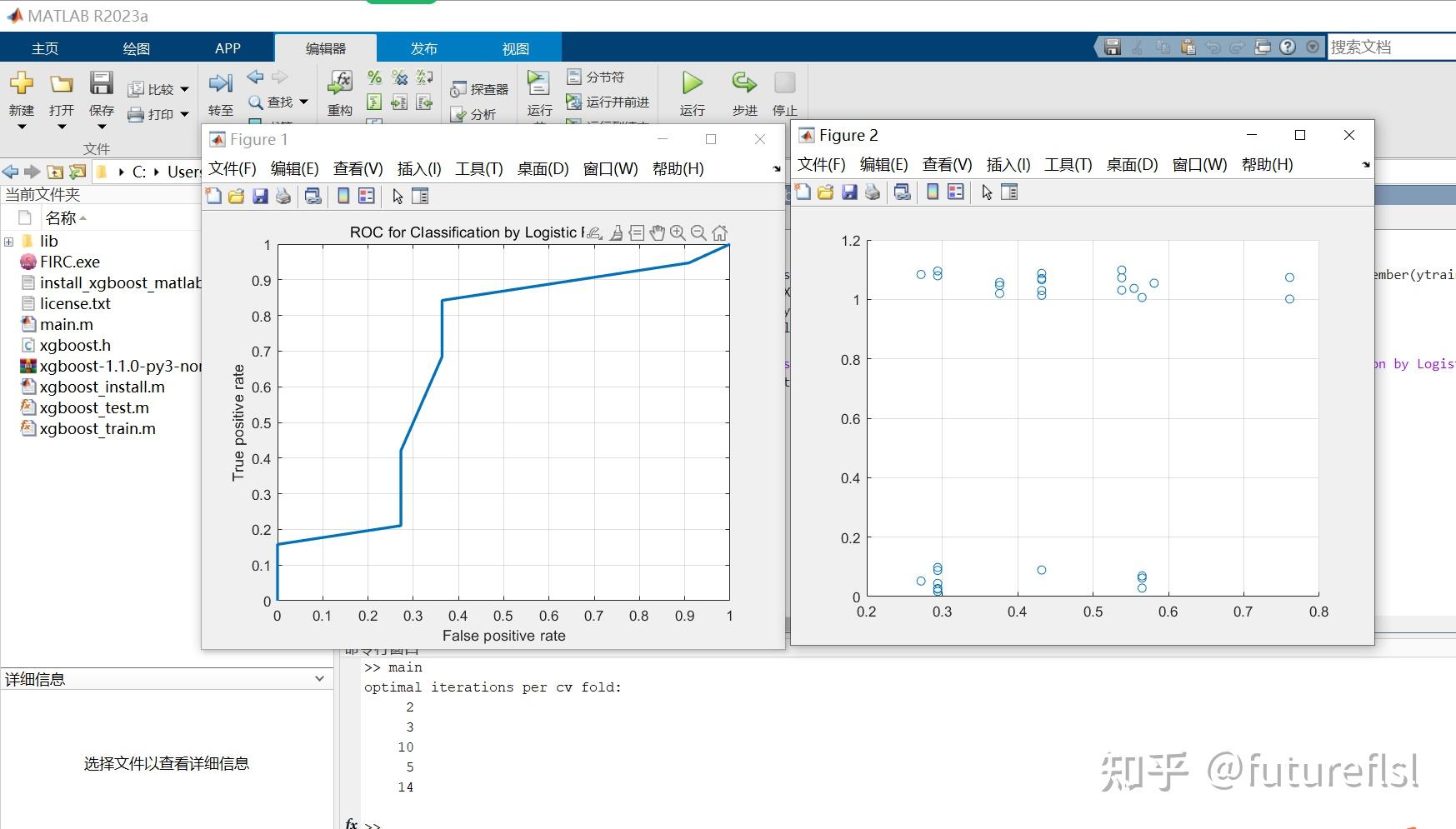Image resolution: width=1456 pixels, height=829 pixels.
Task: Click the Refactor (重构) fx icon
Action: click(340, 82)
